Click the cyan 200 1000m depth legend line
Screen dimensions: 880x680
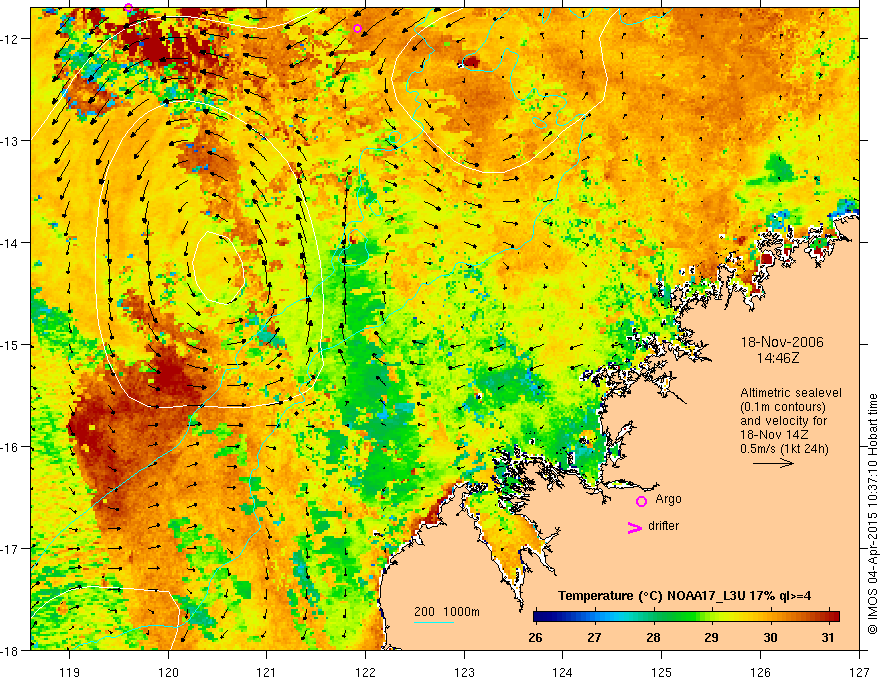pos(434,622)
